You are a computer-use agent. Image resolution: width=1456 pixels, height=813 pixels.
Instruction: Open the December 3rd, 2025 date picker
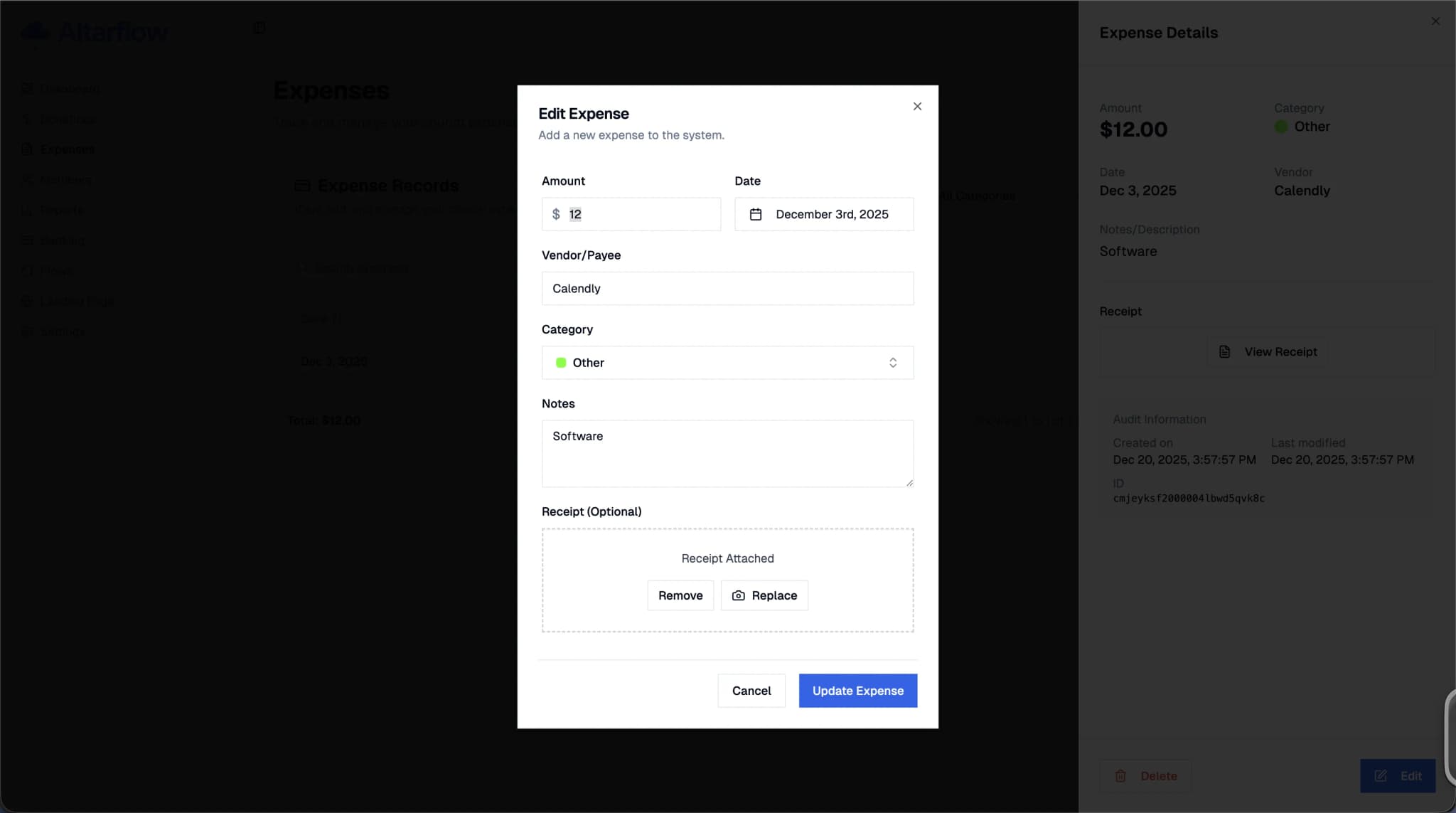tap(831, 214)
